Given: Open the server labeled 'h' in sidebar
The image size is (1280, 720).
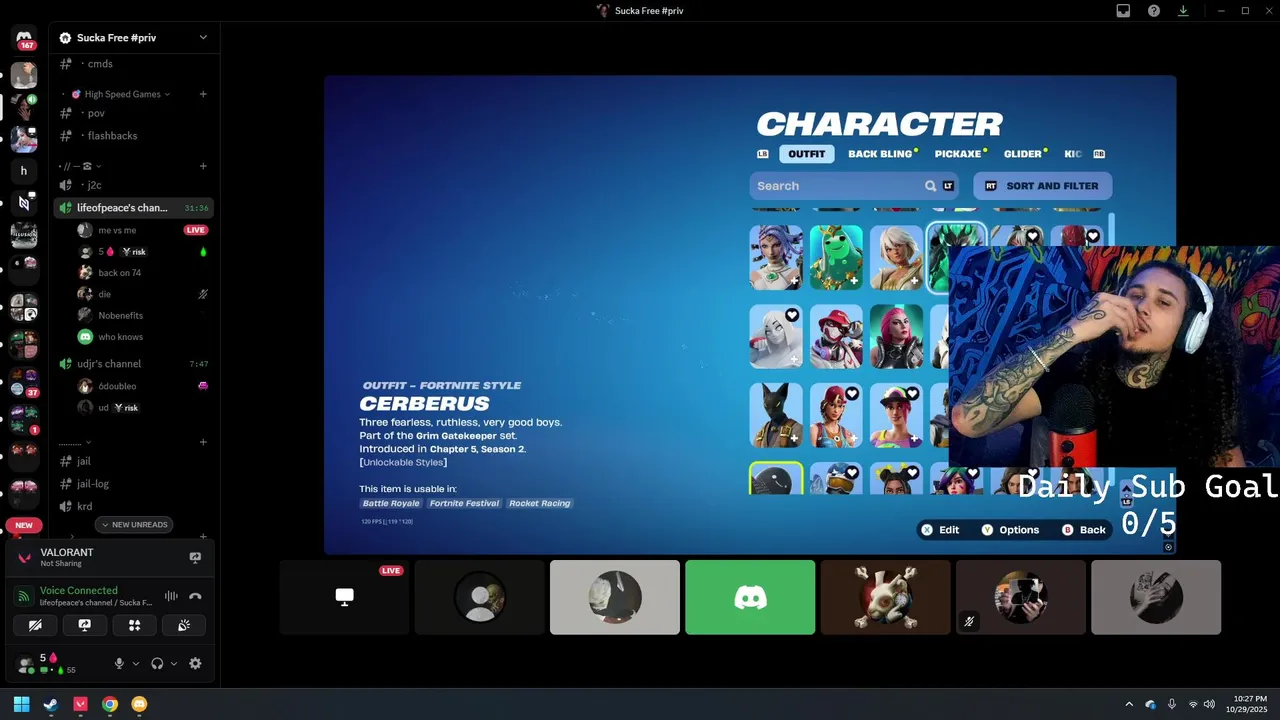Looking at the screenshot, I should (24, 171).
